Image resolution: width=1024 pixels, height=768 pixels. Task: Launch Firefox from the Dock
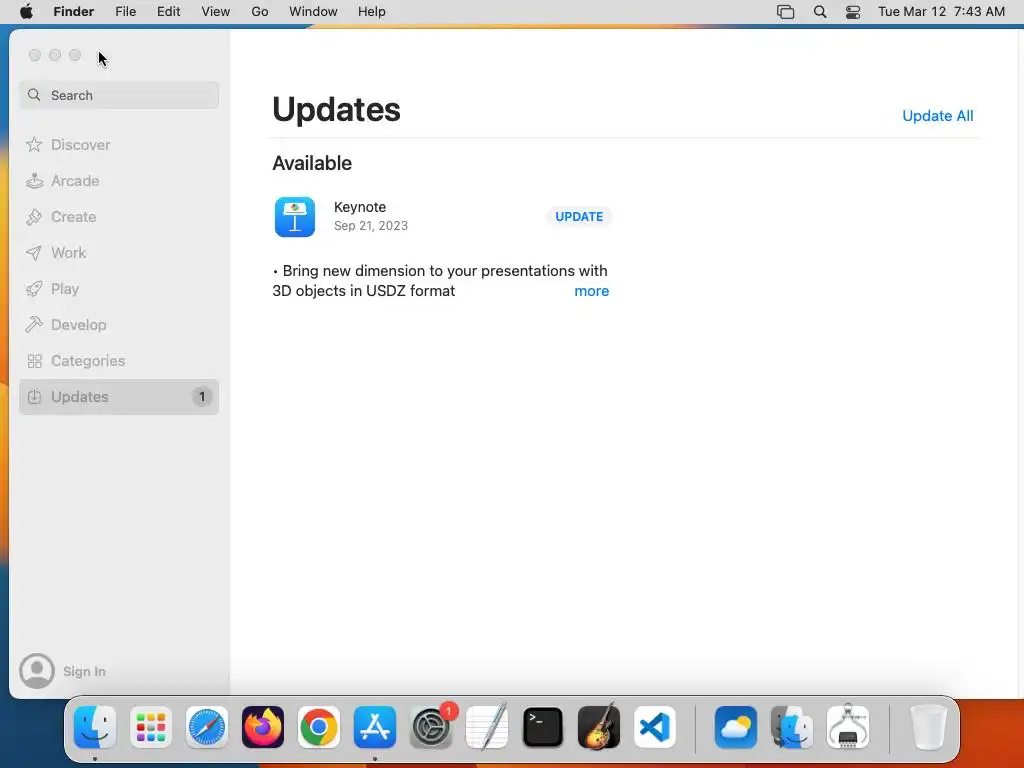click(263, 727)
